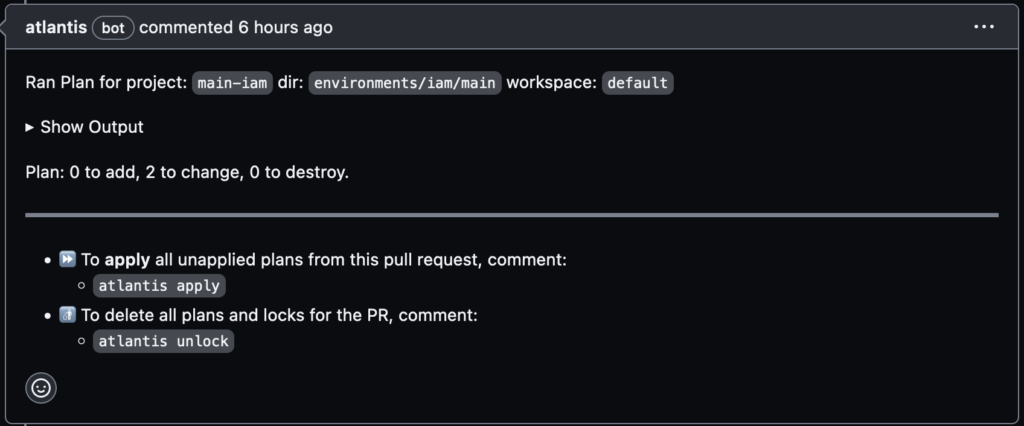Open the comment options three-dot menu
This screenshot has width=1024, height=426.
[x=983, y=27]
